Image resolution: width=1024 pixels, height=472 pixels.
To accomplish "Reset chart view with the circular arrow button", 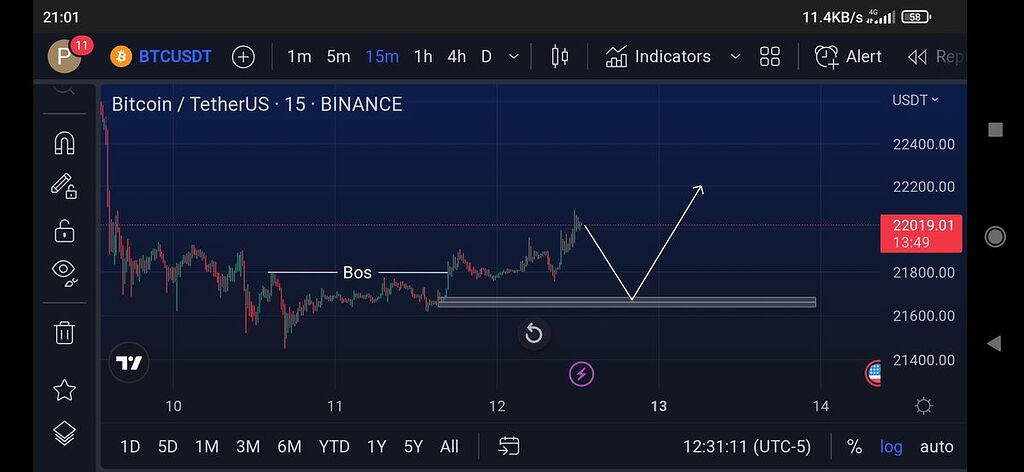I will [x=534, y=333].
